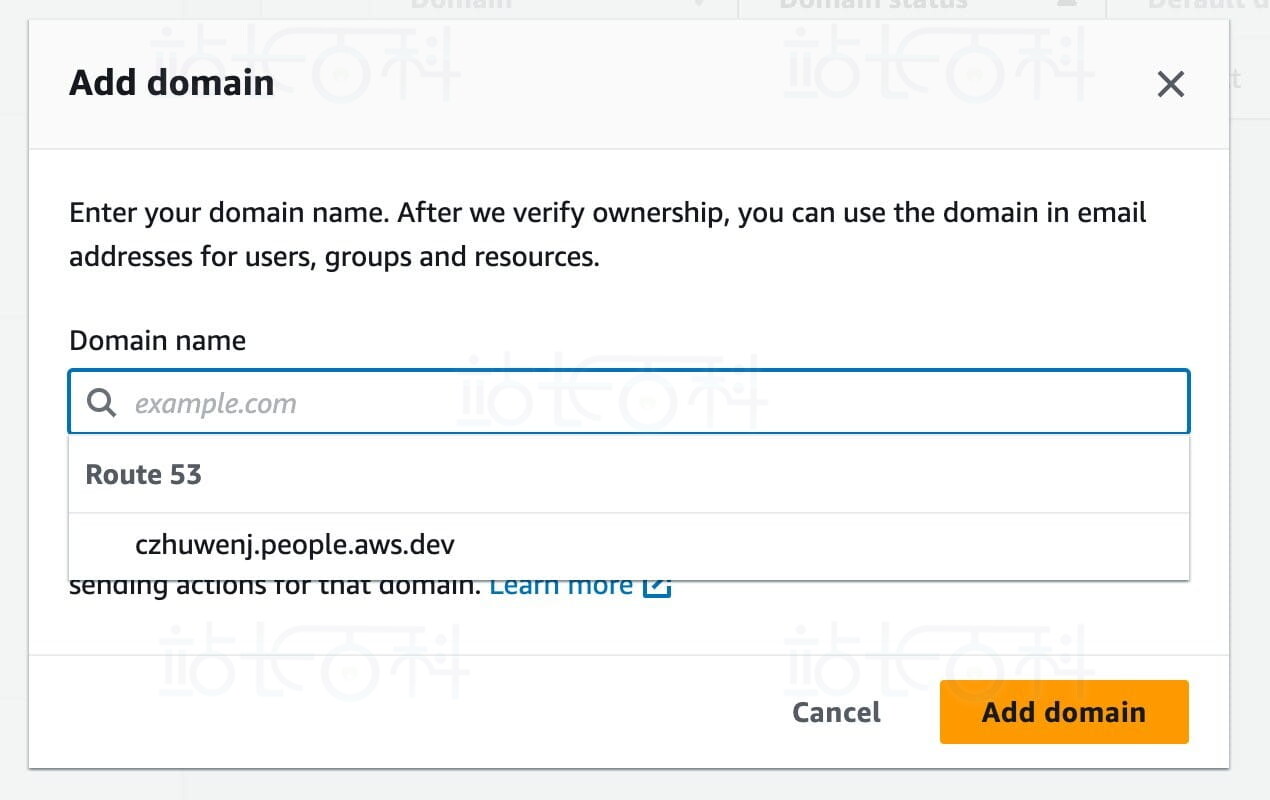The width and height of the screenshot is (1270, 800).
Task: Click the Add domain dialog title
Action: [x=171, y=83]
